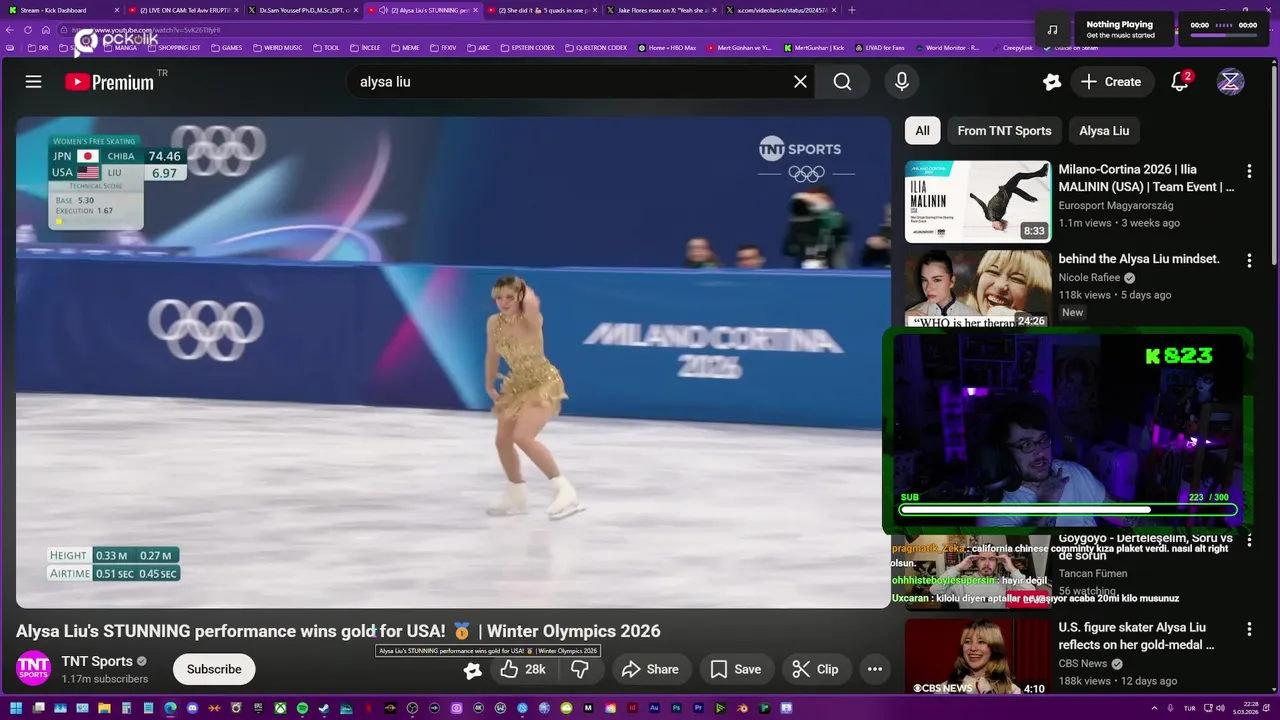Select the Alysa Liu filter chip

(1104, 130)
